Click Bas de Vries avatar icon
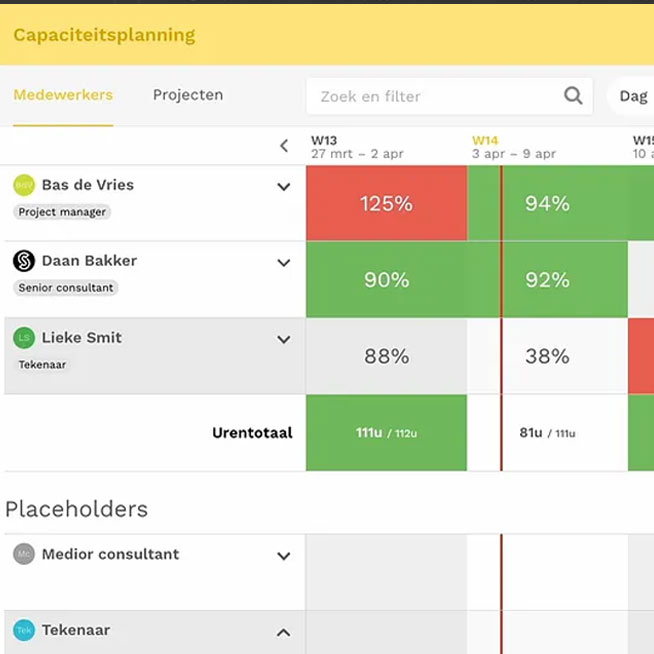The width and height of the screenshot is (654, 654). click(24, 185)
